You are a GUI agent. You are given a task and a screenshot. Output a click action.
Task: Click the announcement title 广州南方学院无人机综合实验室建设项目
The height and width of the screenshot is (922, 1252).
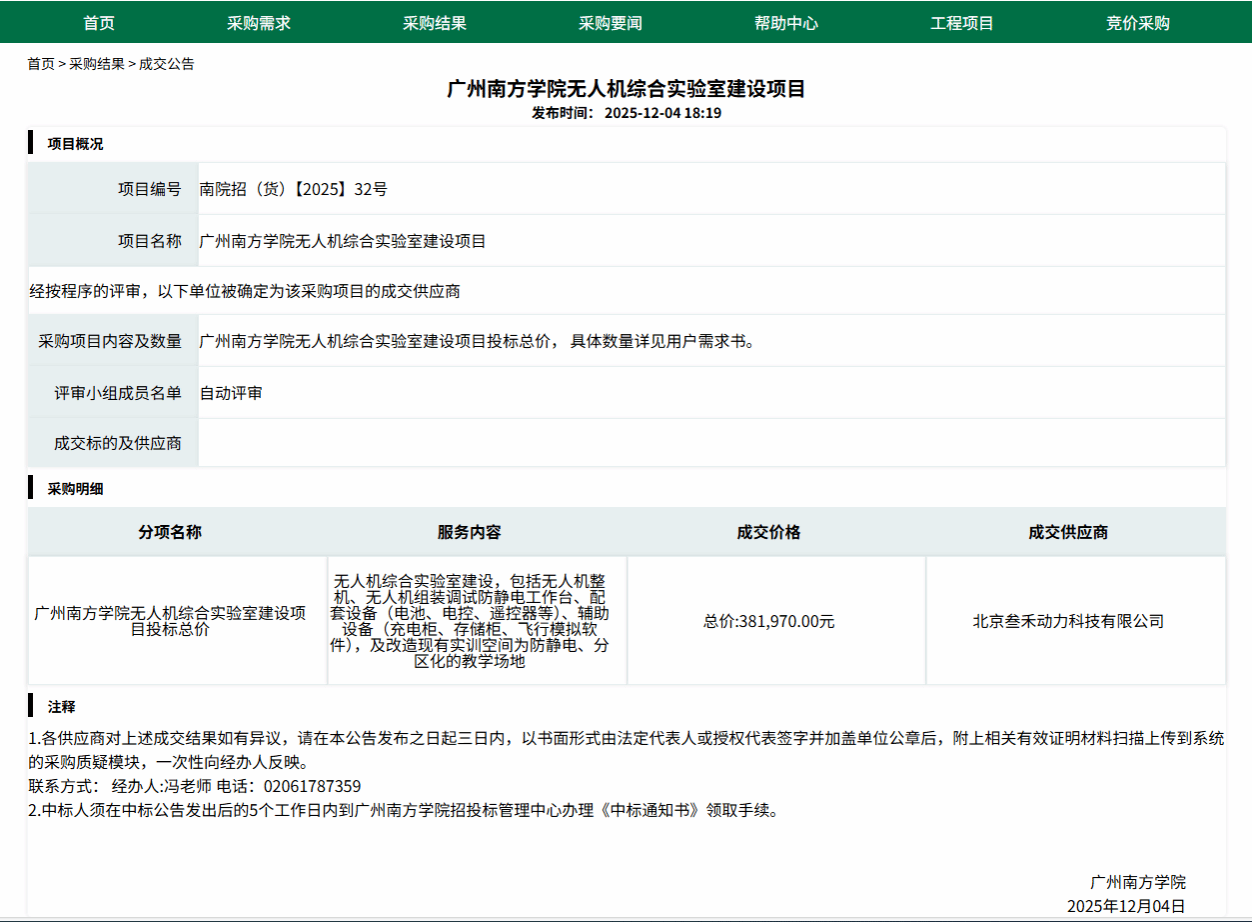[x=626, y=89]
